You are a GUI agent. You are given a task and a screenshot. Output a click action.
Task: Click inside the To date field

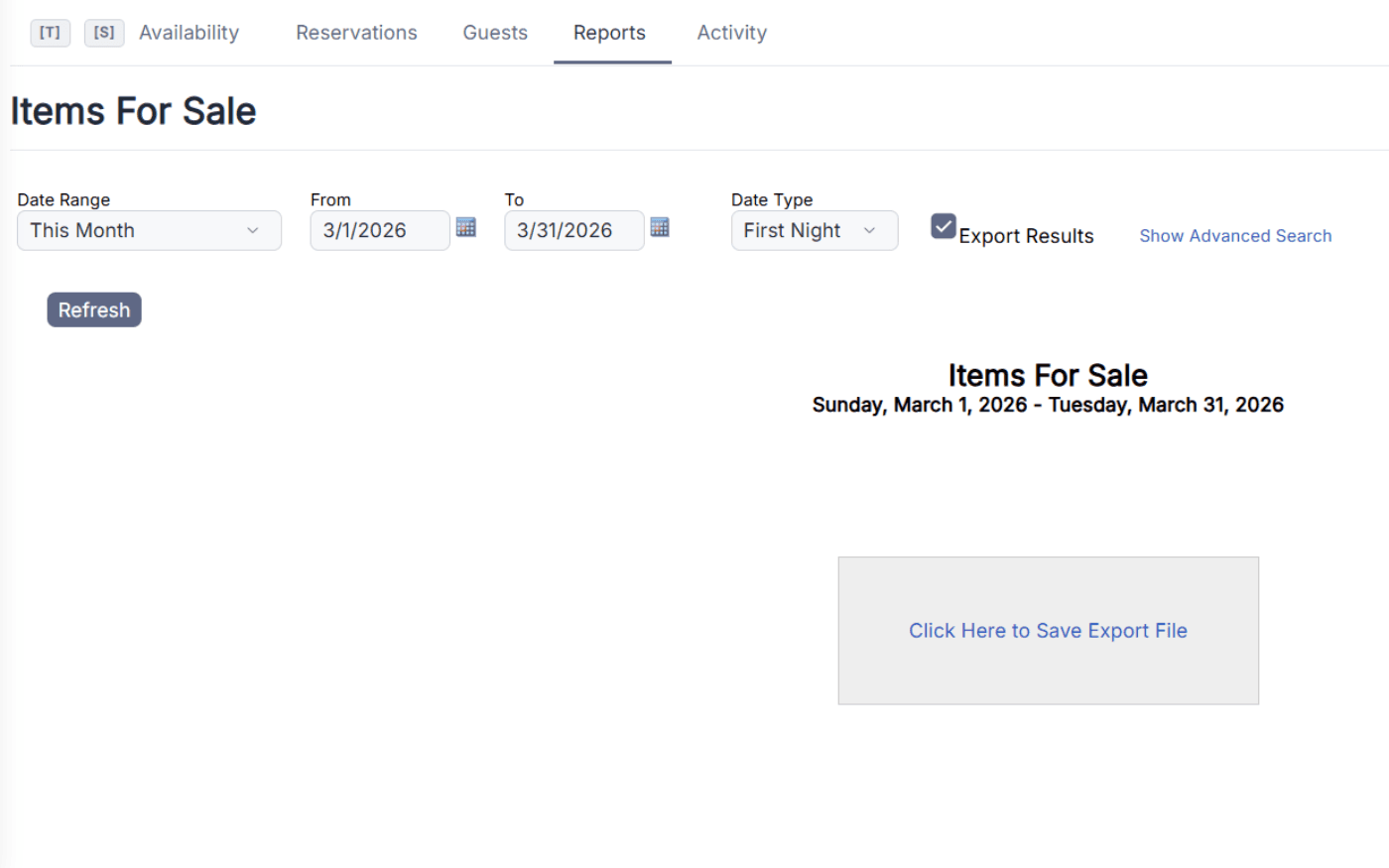click(575, 230)
